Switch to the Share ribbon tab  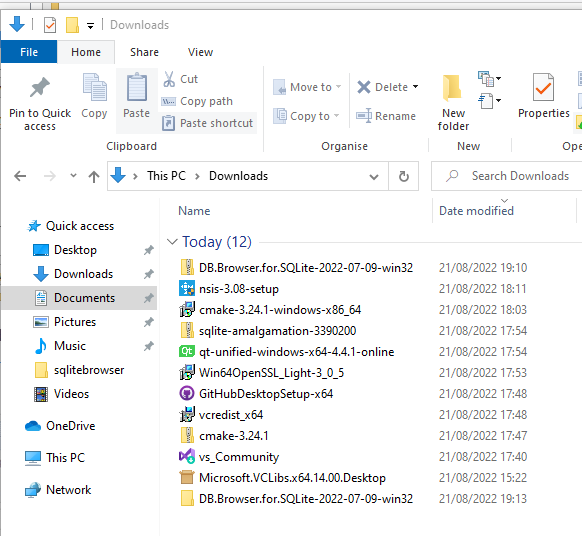pyautogui.click(x=144, y=52)
